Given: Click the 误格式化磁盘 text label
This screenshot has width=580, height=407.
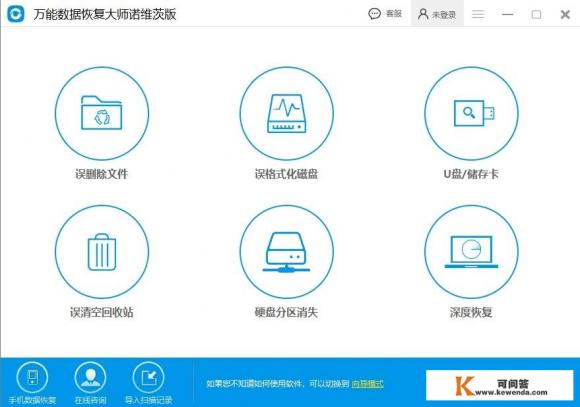Looking at the screenshot, I should (286, 174).
